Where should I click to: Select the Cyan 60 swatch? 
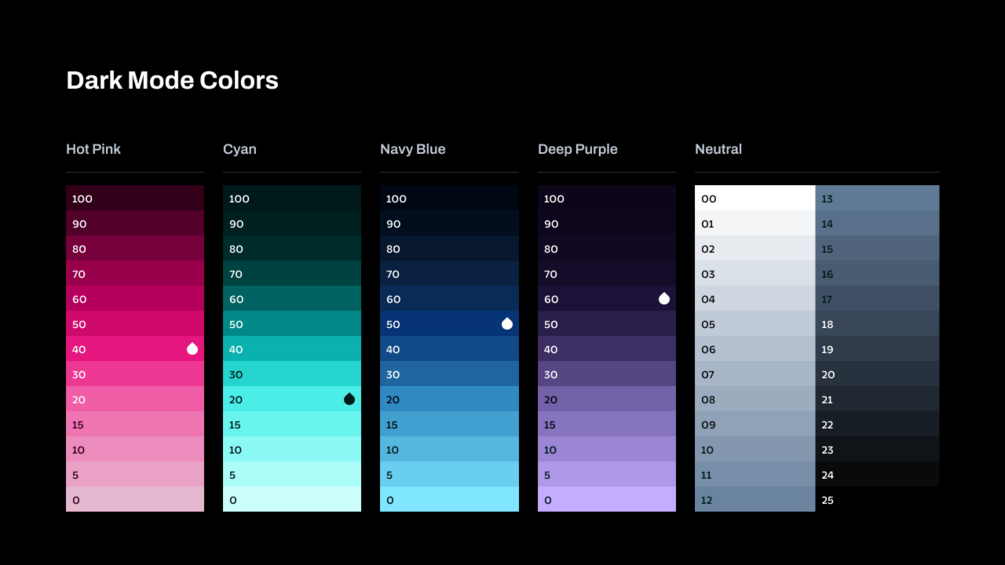pyautogui.click(x=292, y=299)
